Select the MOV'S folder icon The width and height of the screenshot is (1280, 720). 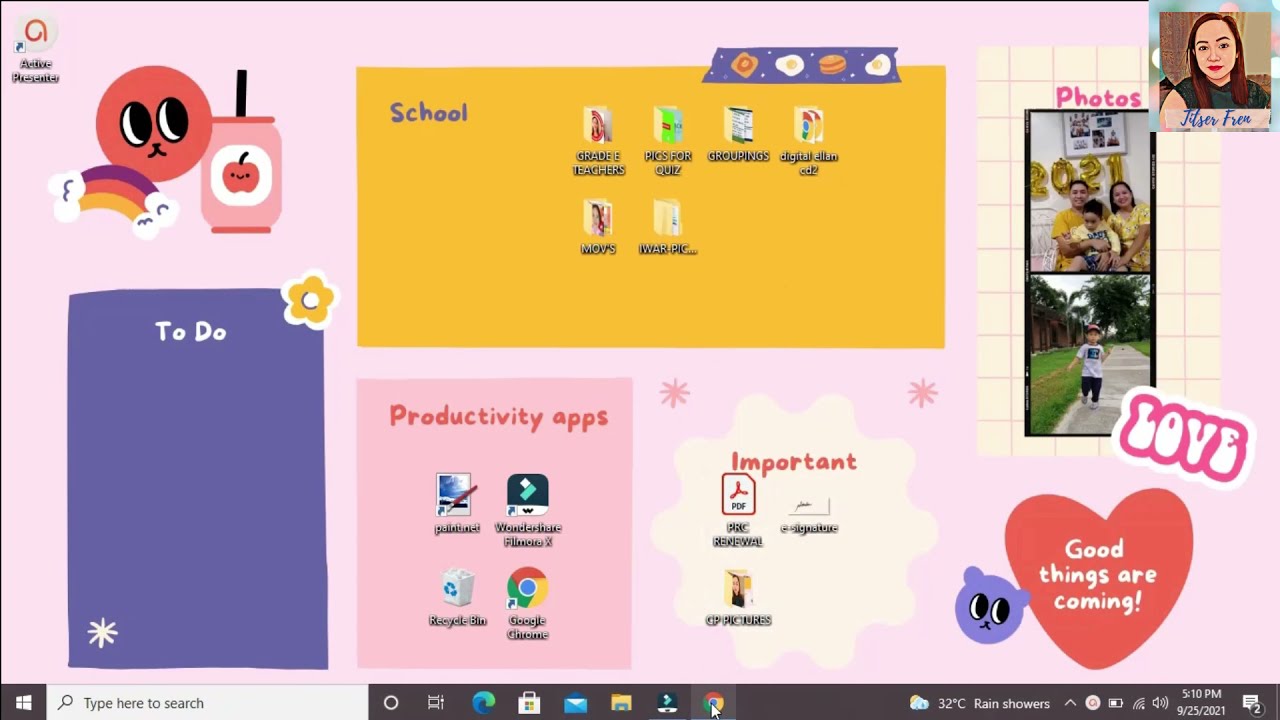click(x=598, y=227)
